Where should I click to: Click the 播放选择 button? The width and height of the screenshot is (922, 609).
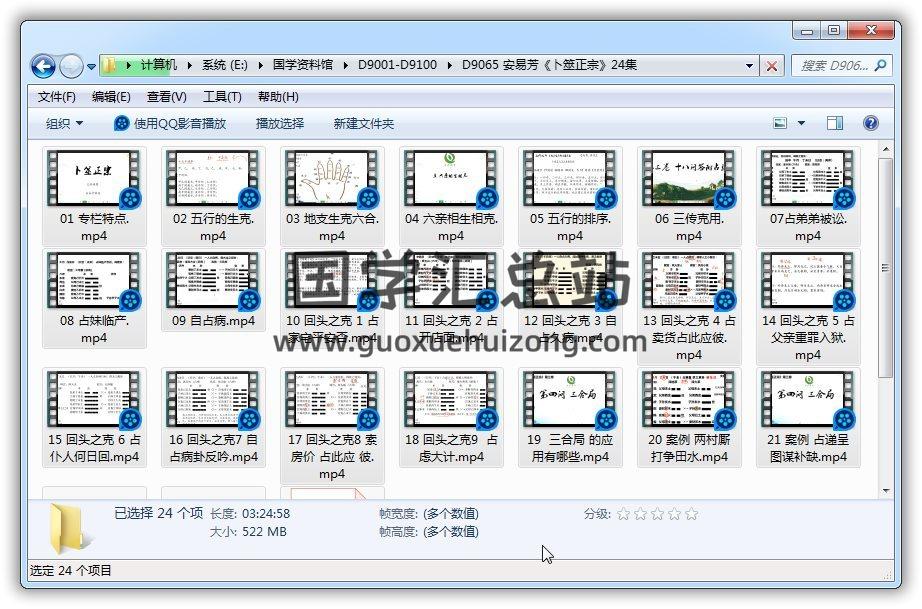click(x=280, y=123)
